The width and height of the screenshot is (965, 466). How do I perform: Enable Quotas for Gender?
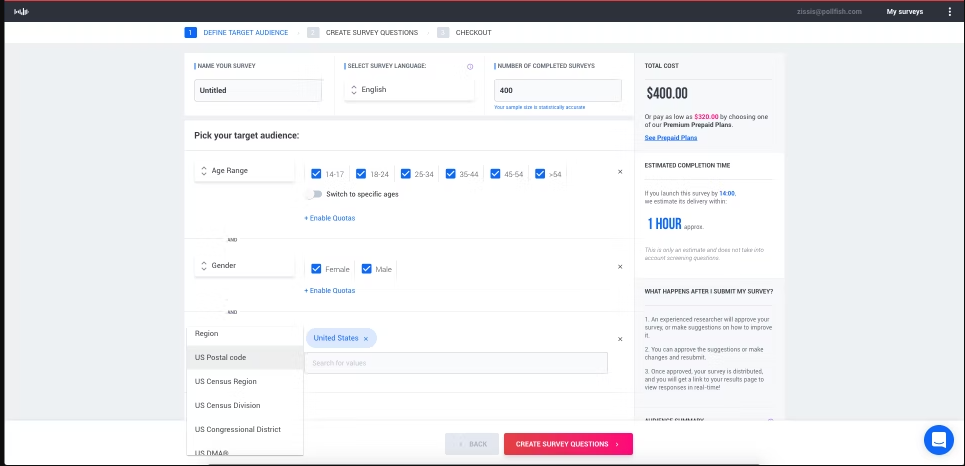click(x=329, y=291)
